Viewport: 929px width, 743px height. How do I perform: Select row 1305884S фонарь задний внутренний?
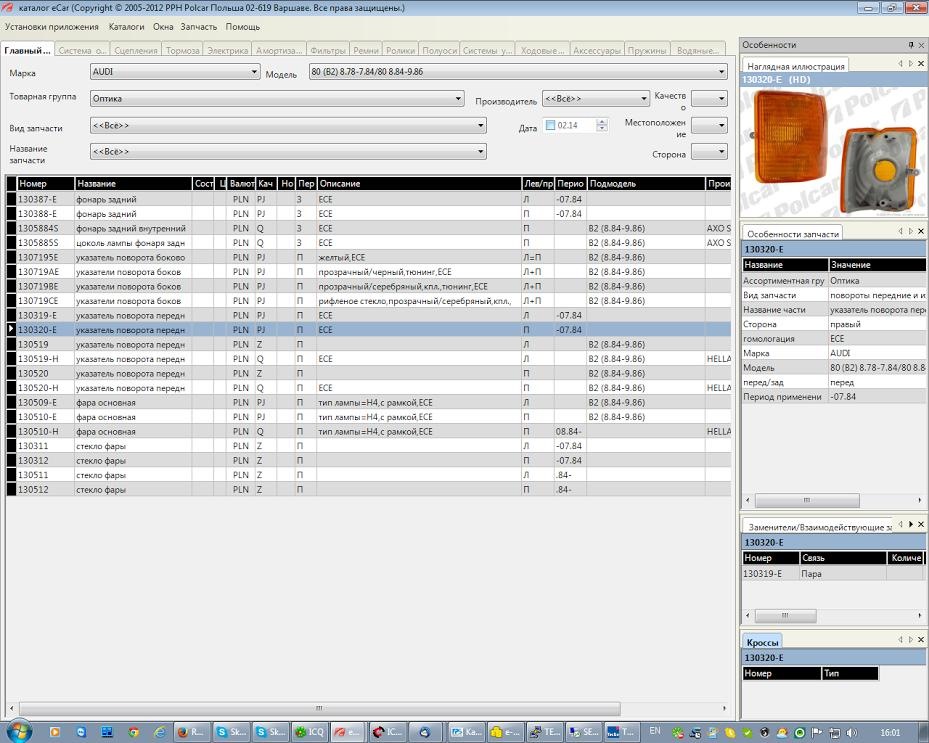point(368,228)
